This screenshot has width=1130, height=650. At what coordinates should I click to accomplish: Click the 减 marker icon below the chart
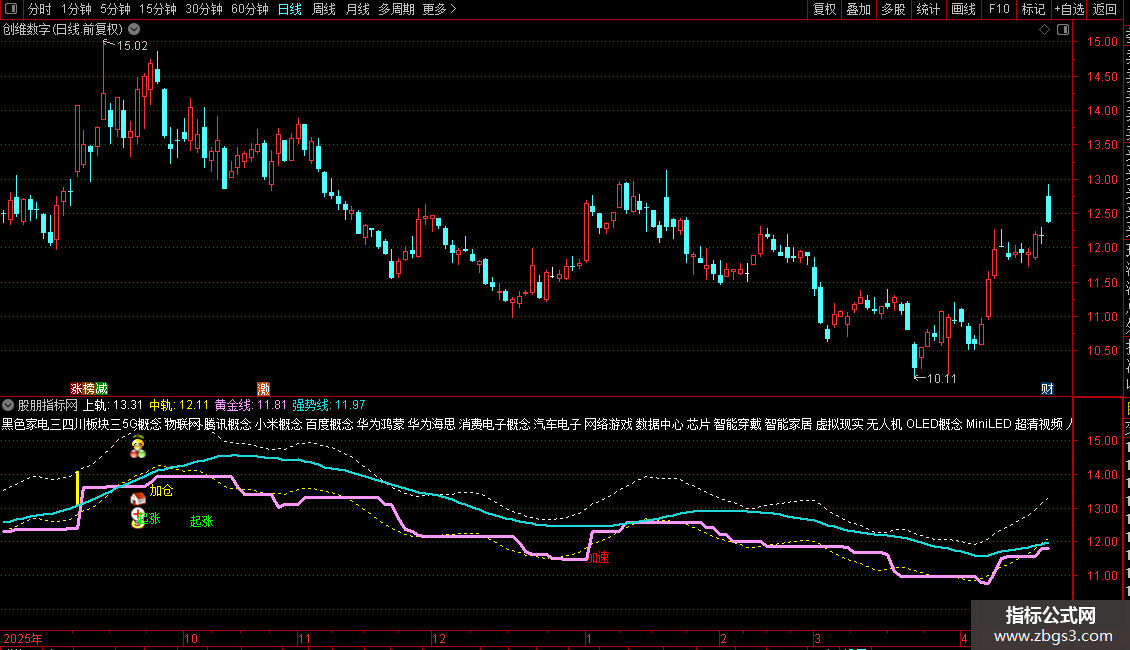pos(101,388)
